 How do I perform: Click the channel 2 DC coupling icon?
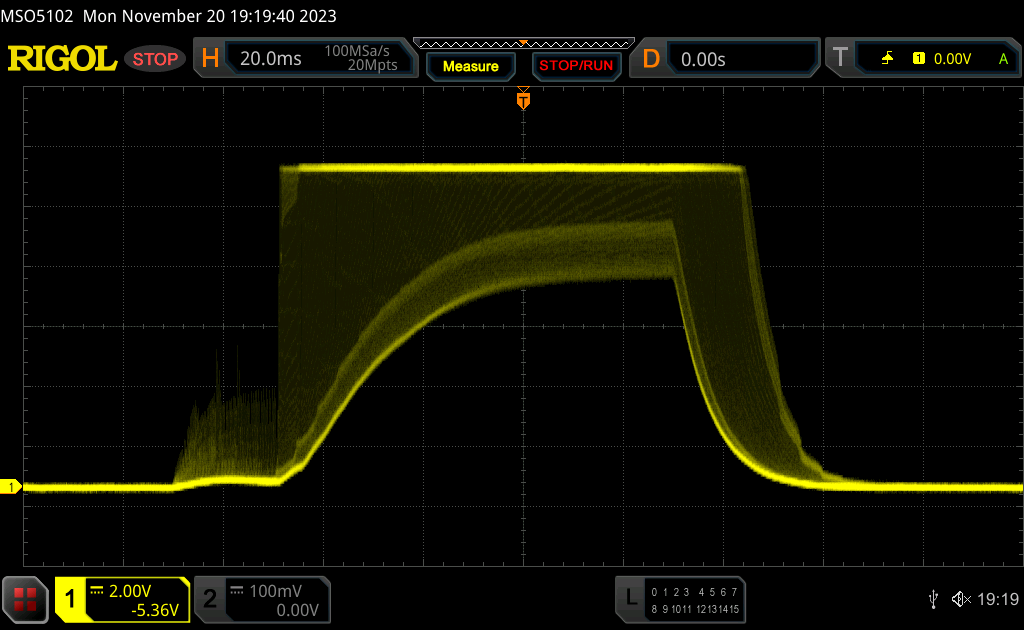236,591
